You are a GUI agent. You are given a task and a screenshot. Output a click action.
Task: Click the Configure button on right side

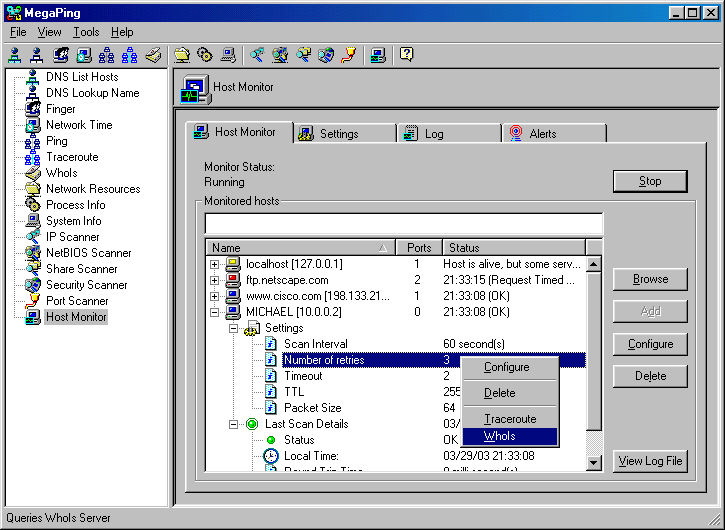pyautogui.click(x=650, y=344)
